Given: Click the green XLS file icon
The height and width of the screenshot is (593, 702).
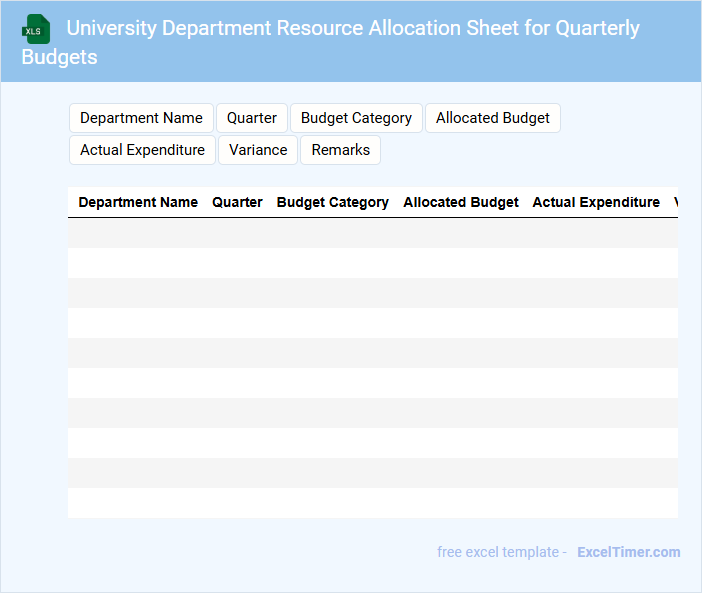Looking at the screenshot, I should [x=37, y=29].
